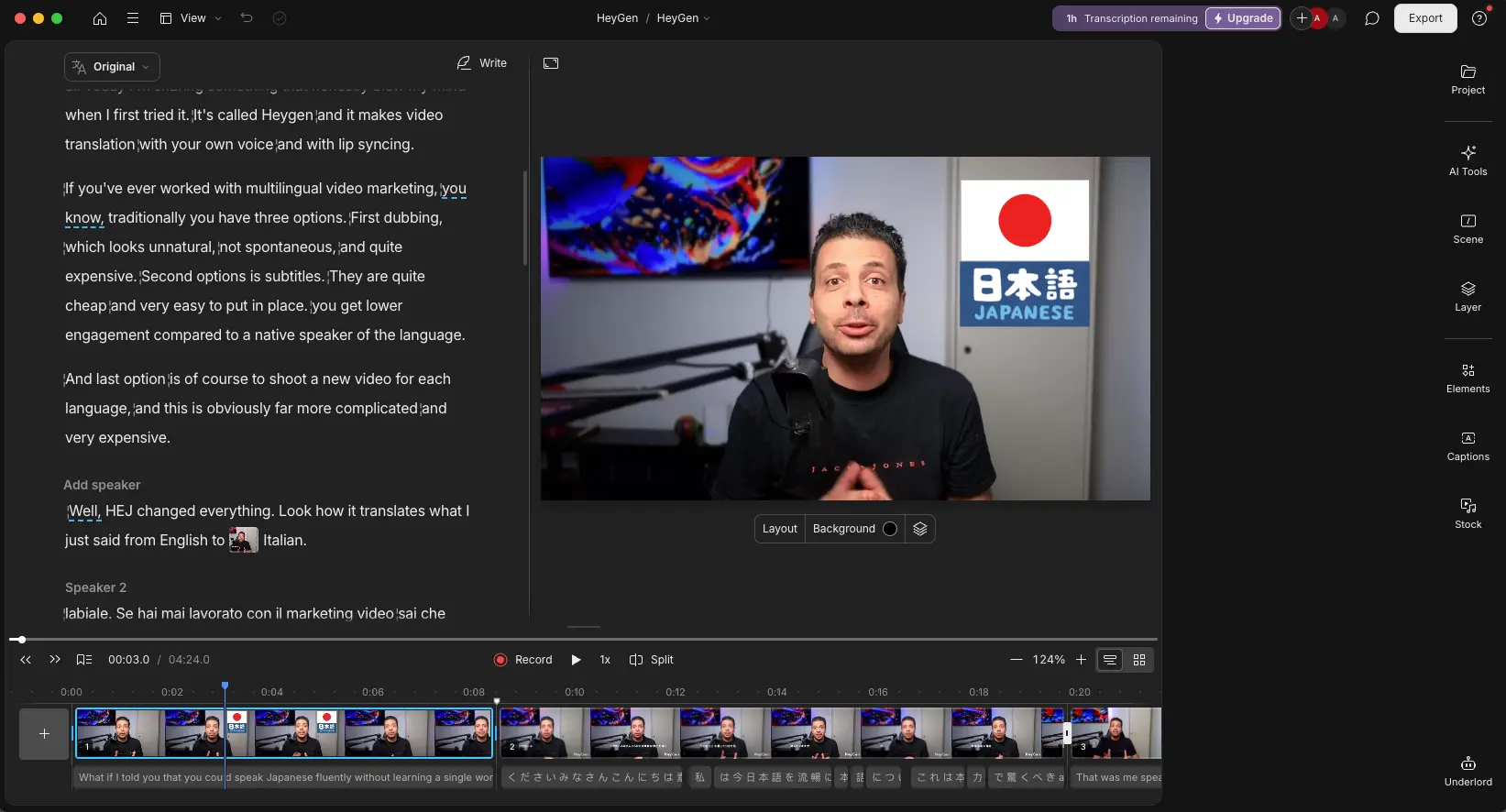Start recording with Record button
1506x812 pixels.
(522, 660)
